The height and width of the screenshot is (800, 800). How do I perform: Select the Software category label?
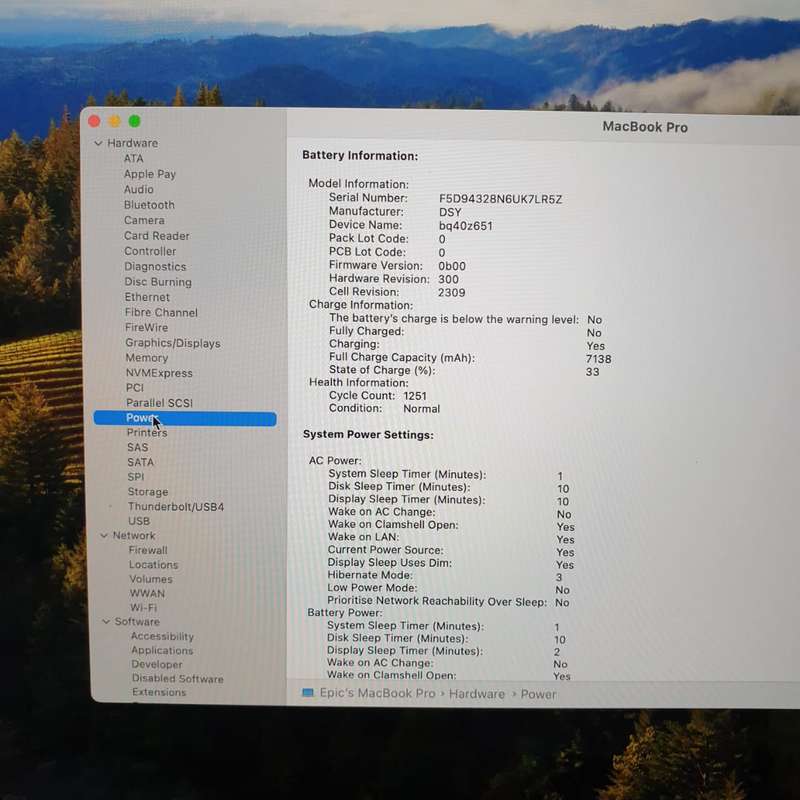[x=137, y=621]
